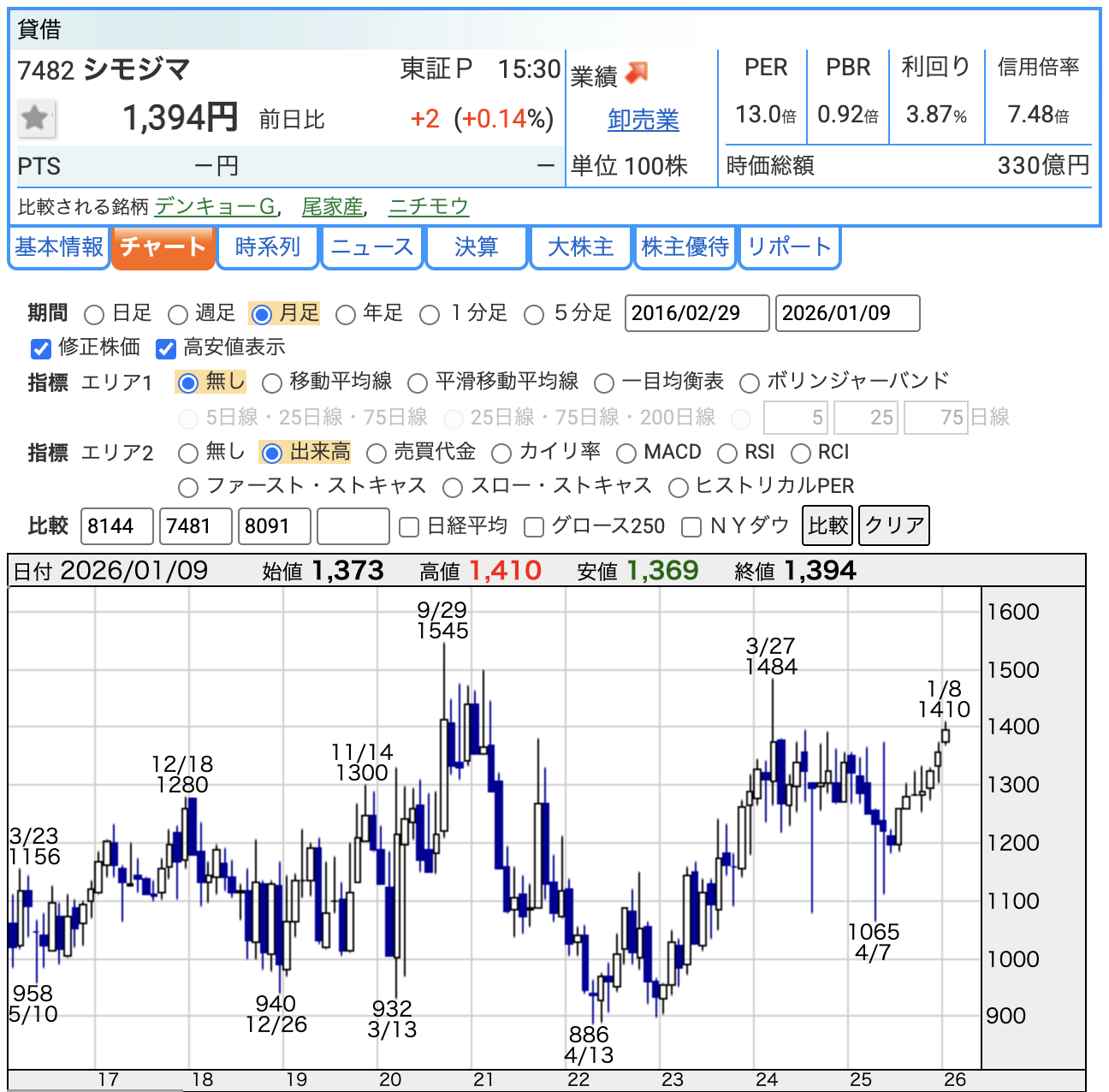Open the デンキョーG comparison stock link
Viewport: 1109px width, 1092px height.
215,207
